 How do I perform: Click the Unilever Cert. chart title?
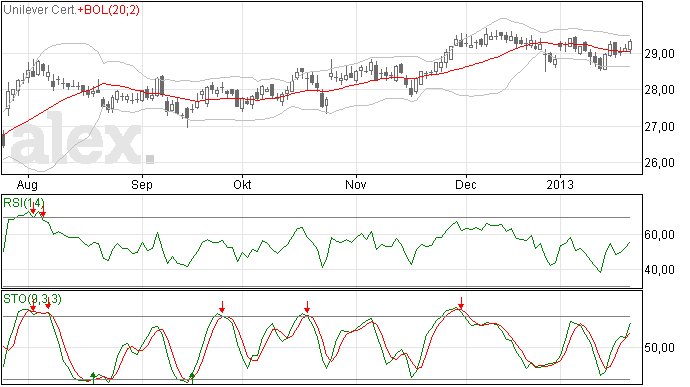pos(40,10)
